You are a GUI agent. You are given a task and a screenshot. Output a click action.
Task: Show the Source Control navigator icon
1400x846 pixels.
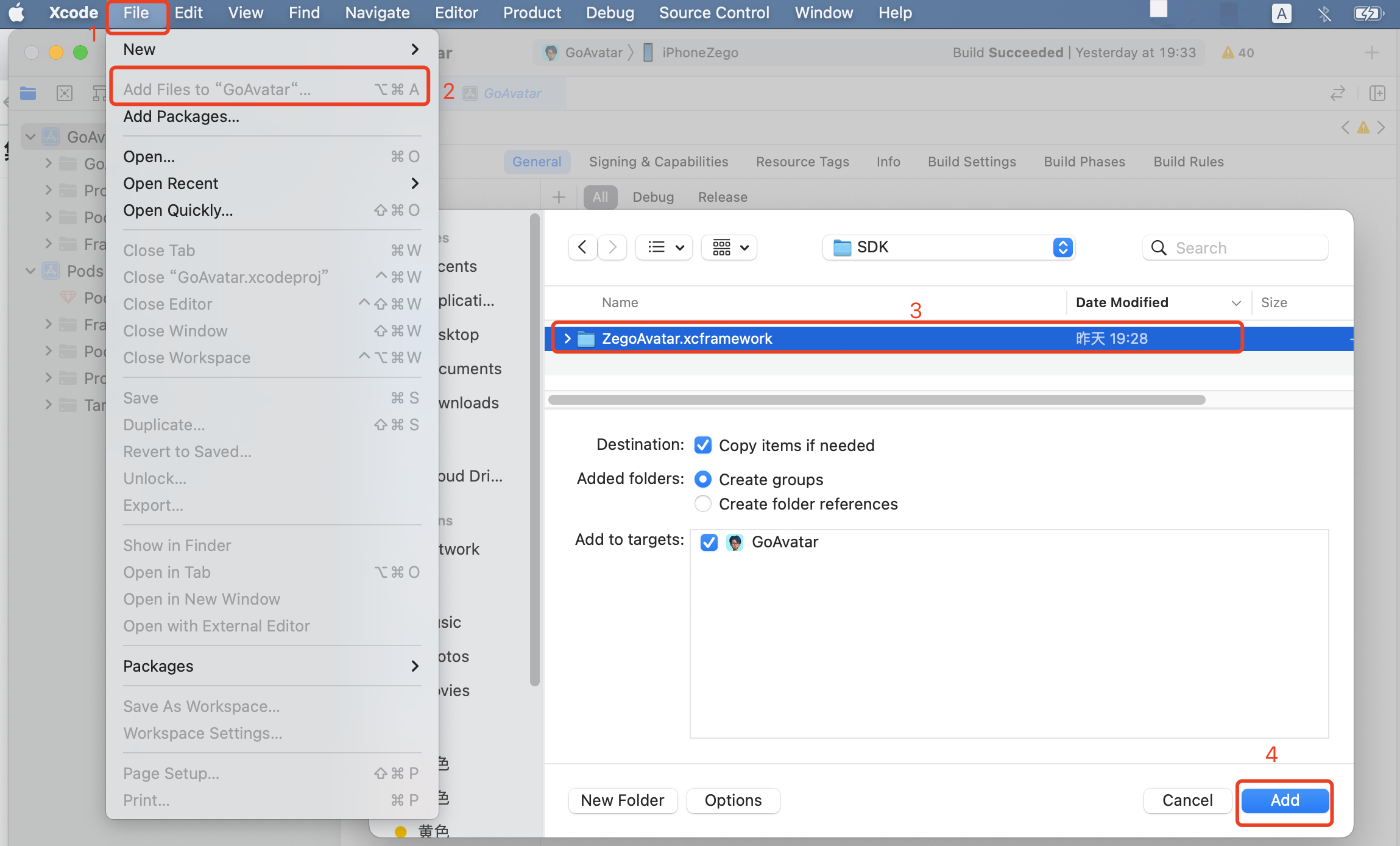click(x=65, y=93)
